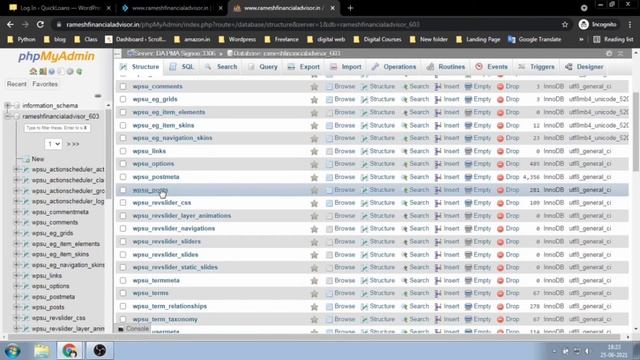Click the Drop icon for wpsu_links
Screen dimensions: 640x360
(500, 151)
